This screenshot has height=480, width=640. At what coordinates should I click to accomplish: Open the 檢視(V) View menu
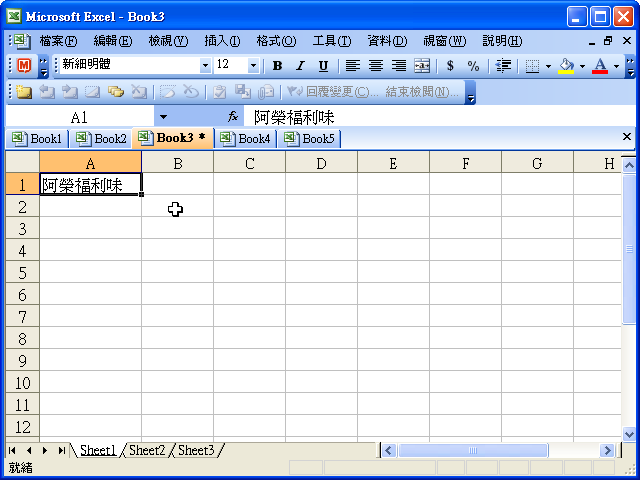pos(168,41)
